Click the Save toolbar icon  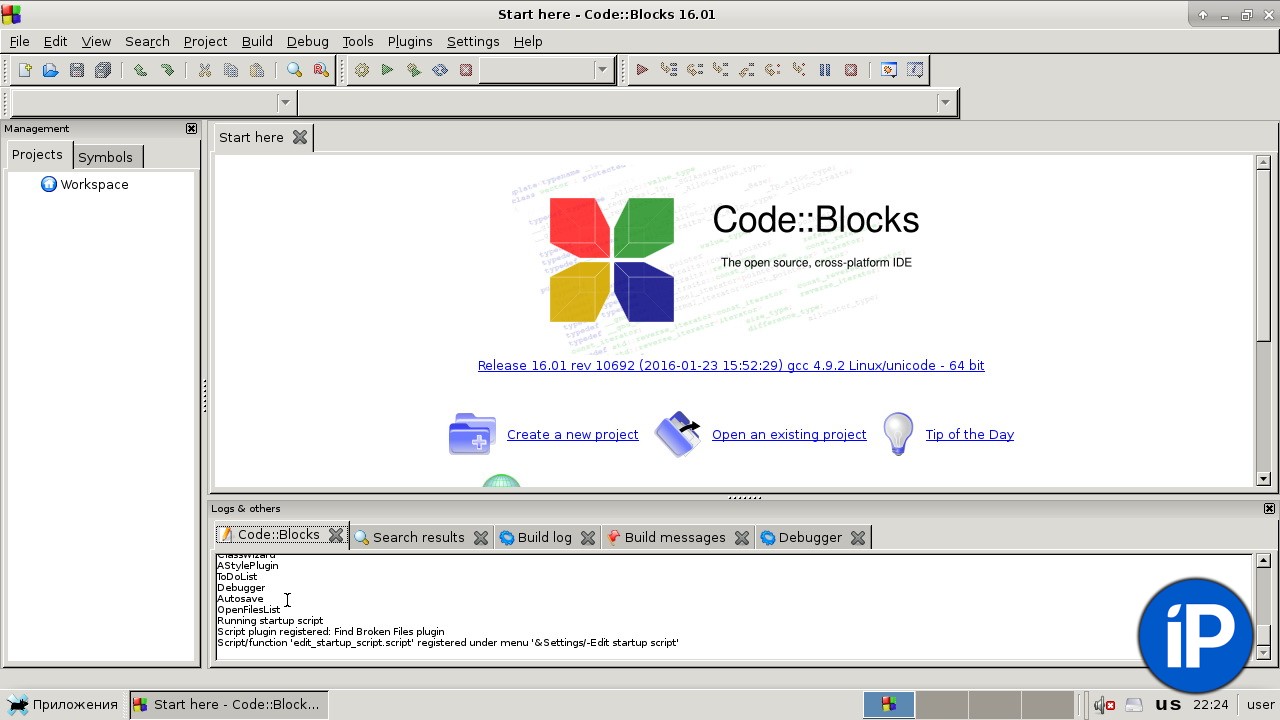point(76,70)
